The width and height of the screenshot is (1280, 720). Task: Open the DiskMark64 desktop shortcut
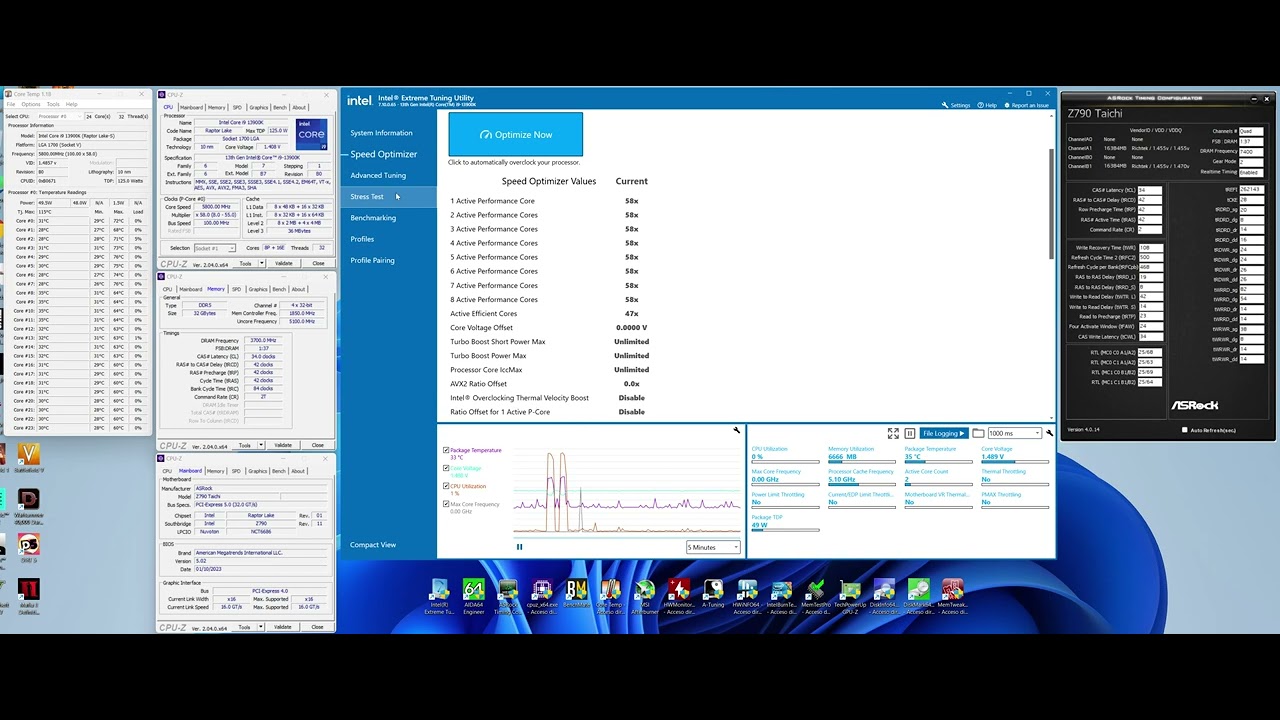click(x=918, y=596)
